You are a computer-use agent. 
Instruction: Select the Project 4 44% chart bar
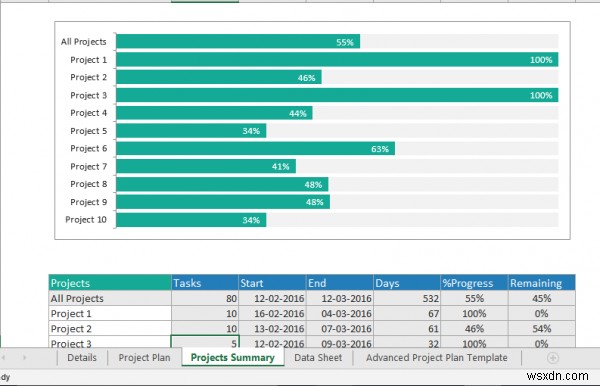pyautogui.click(x=214, y=113)
